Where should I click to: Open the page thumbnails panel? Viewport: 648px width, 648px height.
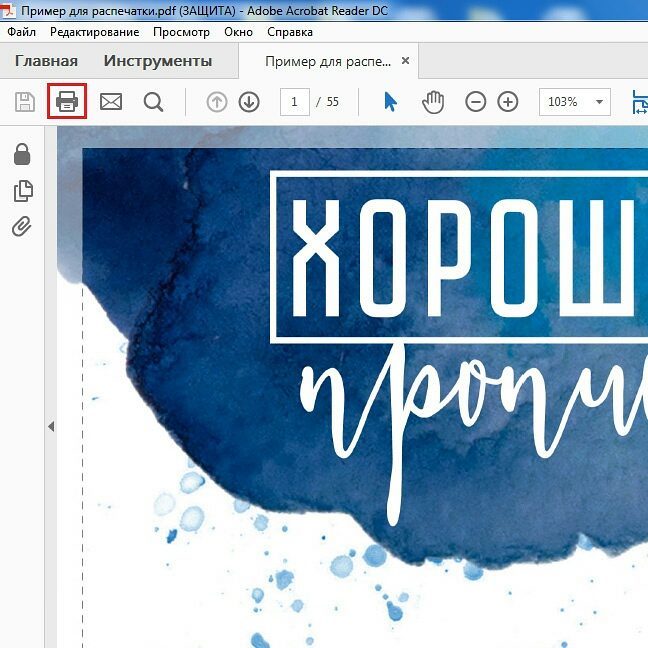point(23,191)
